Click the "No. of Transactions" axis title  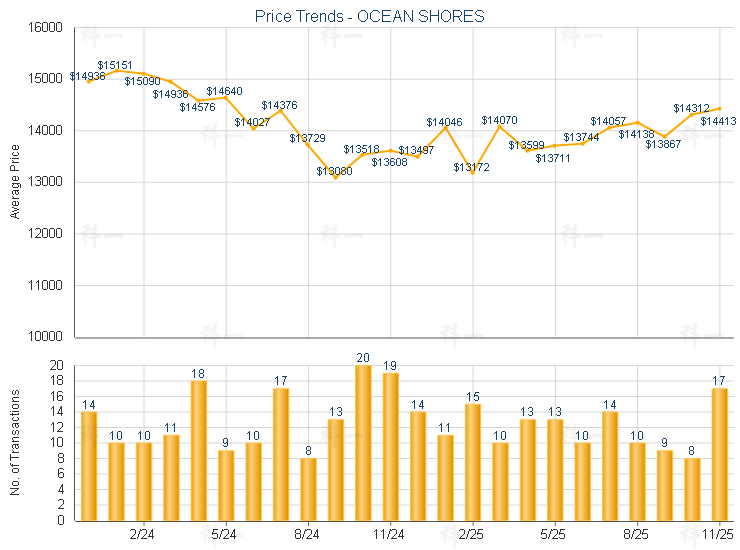[x=15, y=443]
